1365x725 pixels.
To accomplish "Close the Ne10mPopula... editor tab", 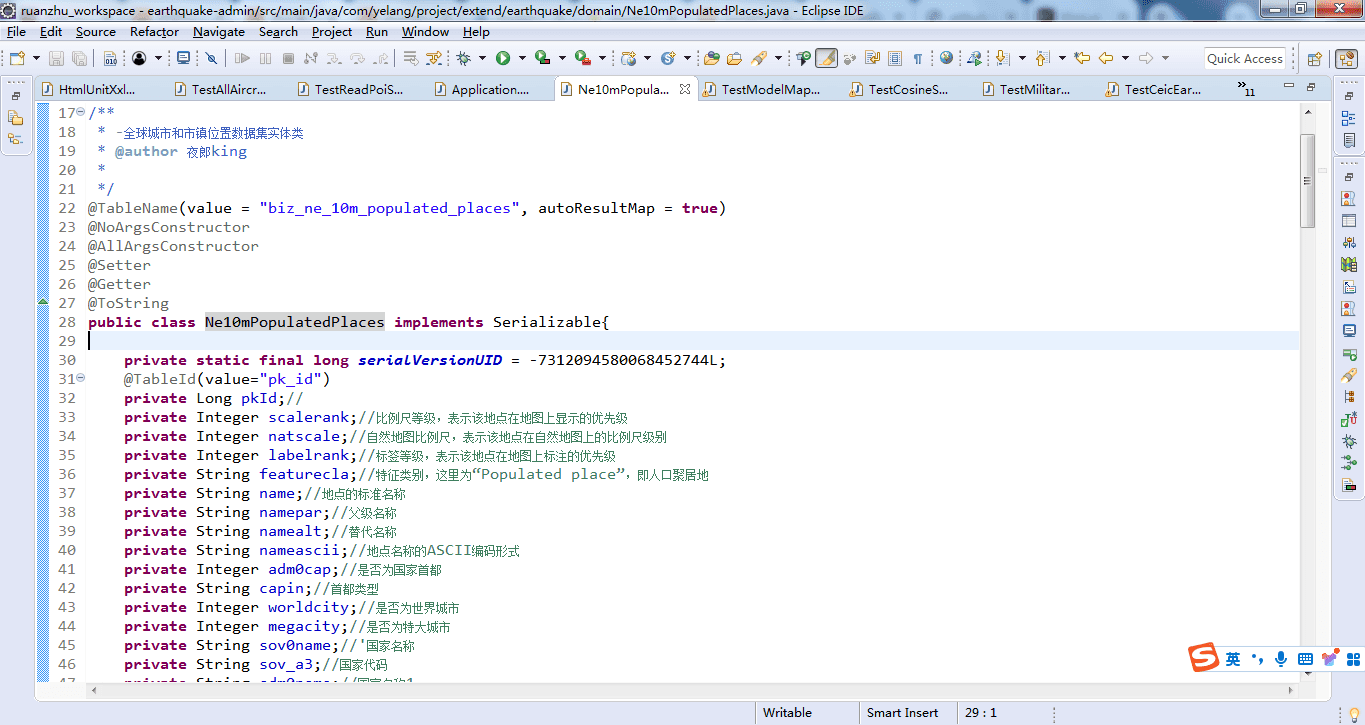I will click(685, 89).
